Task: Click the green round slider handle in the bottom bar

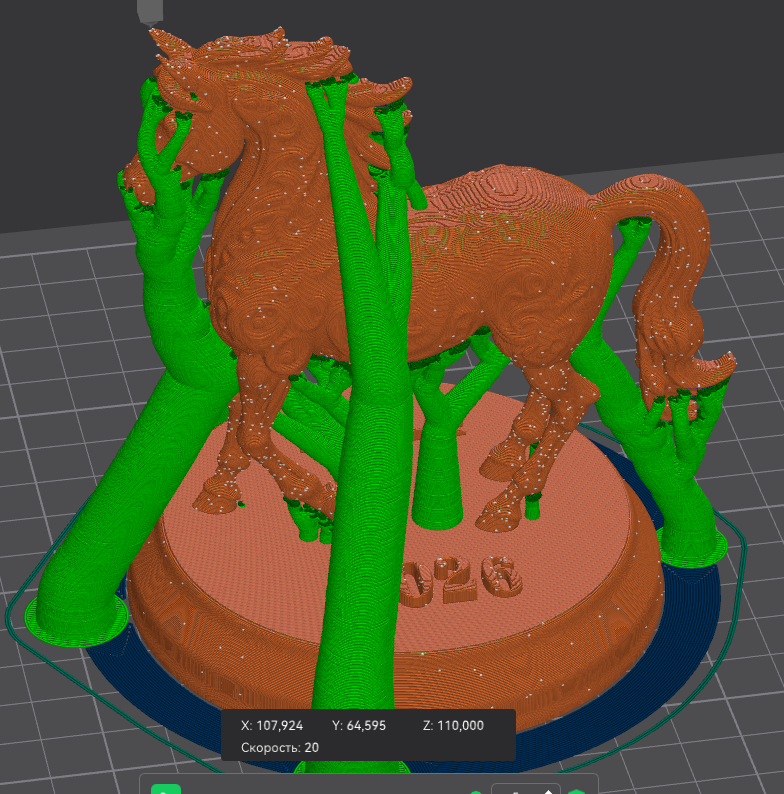Action: click(x=476, y=791)
